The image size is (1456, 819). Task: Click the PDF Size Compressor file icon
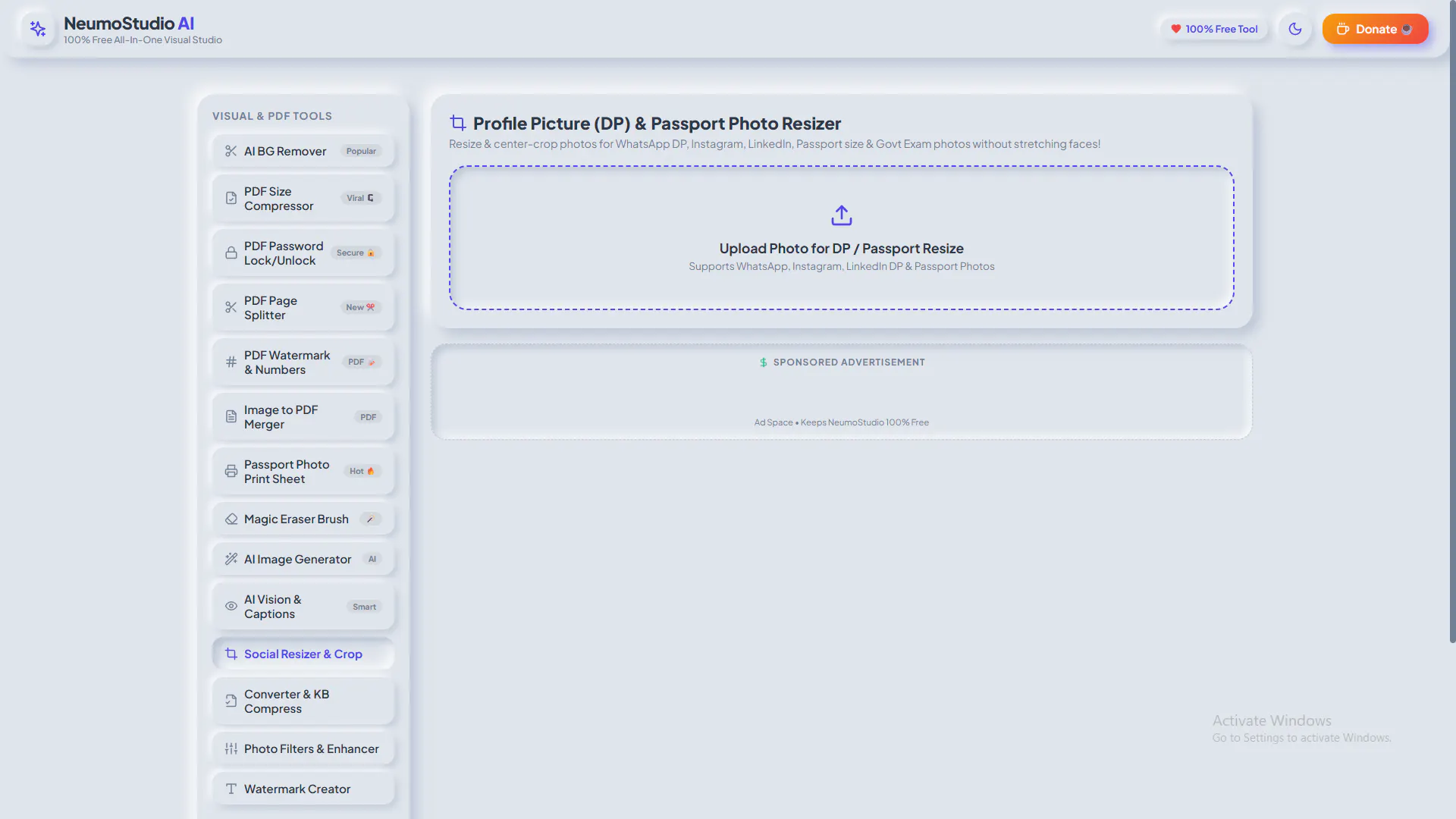pos(231,198)
